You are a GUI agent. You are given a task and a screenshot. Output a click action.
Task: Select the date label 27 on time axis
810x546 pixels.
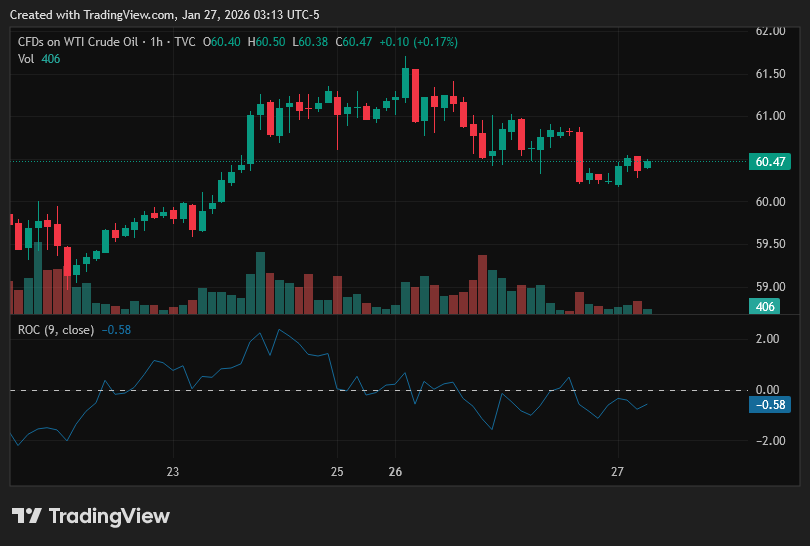point(617,472)
